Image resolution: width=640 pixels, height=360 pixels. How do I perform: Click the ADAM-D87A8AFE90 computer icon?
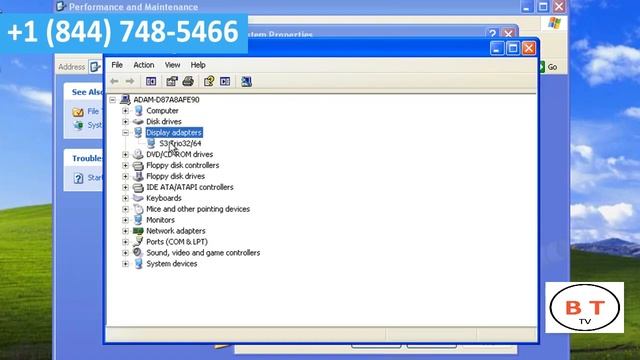tap(125, 99)
